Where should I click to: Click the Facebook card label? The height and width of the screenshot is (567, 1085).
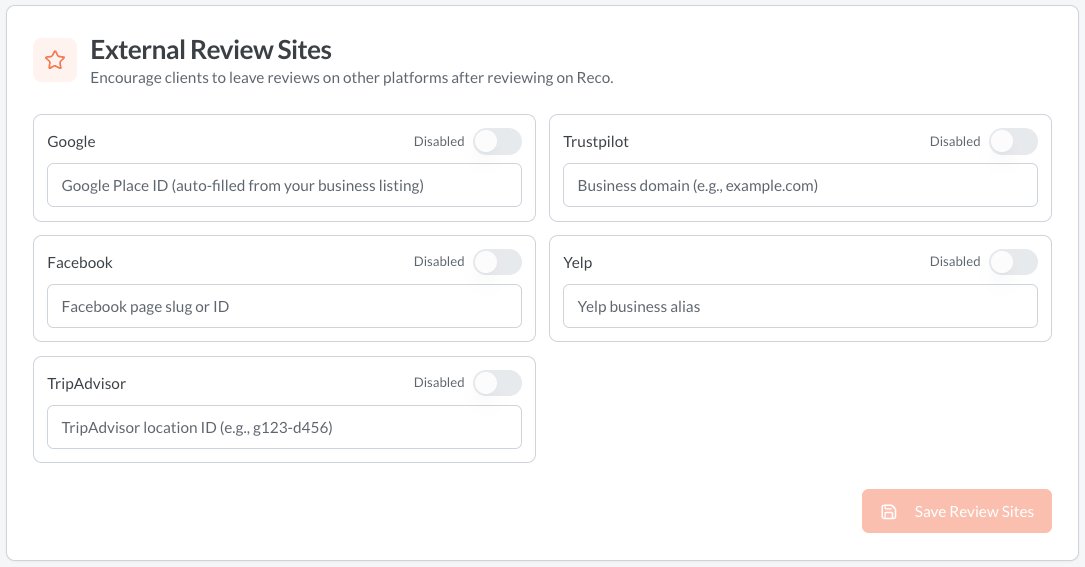(80, 262)
